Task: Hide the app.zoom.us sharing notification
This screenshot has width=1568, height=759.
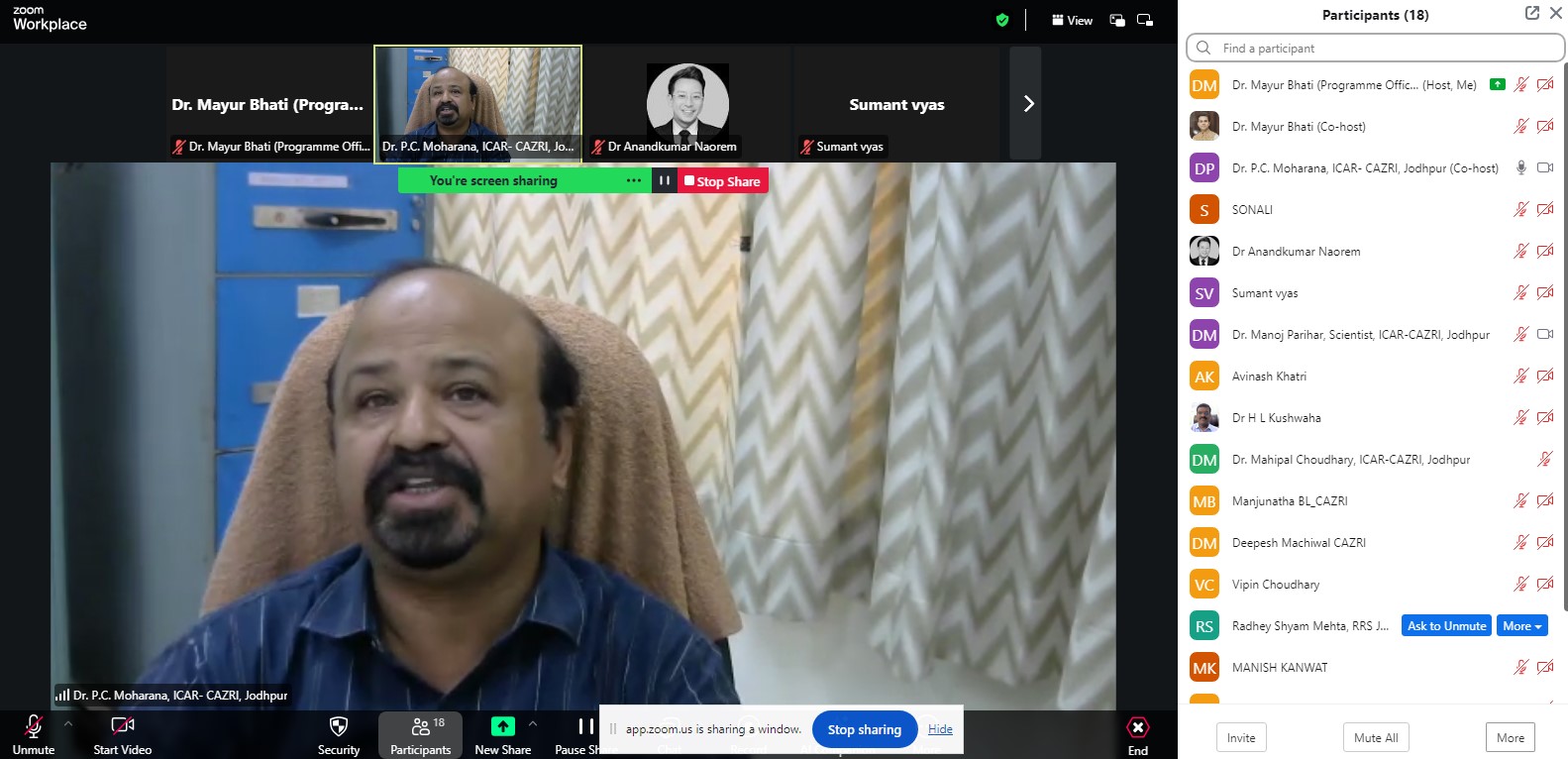Action: coord(940,729)
